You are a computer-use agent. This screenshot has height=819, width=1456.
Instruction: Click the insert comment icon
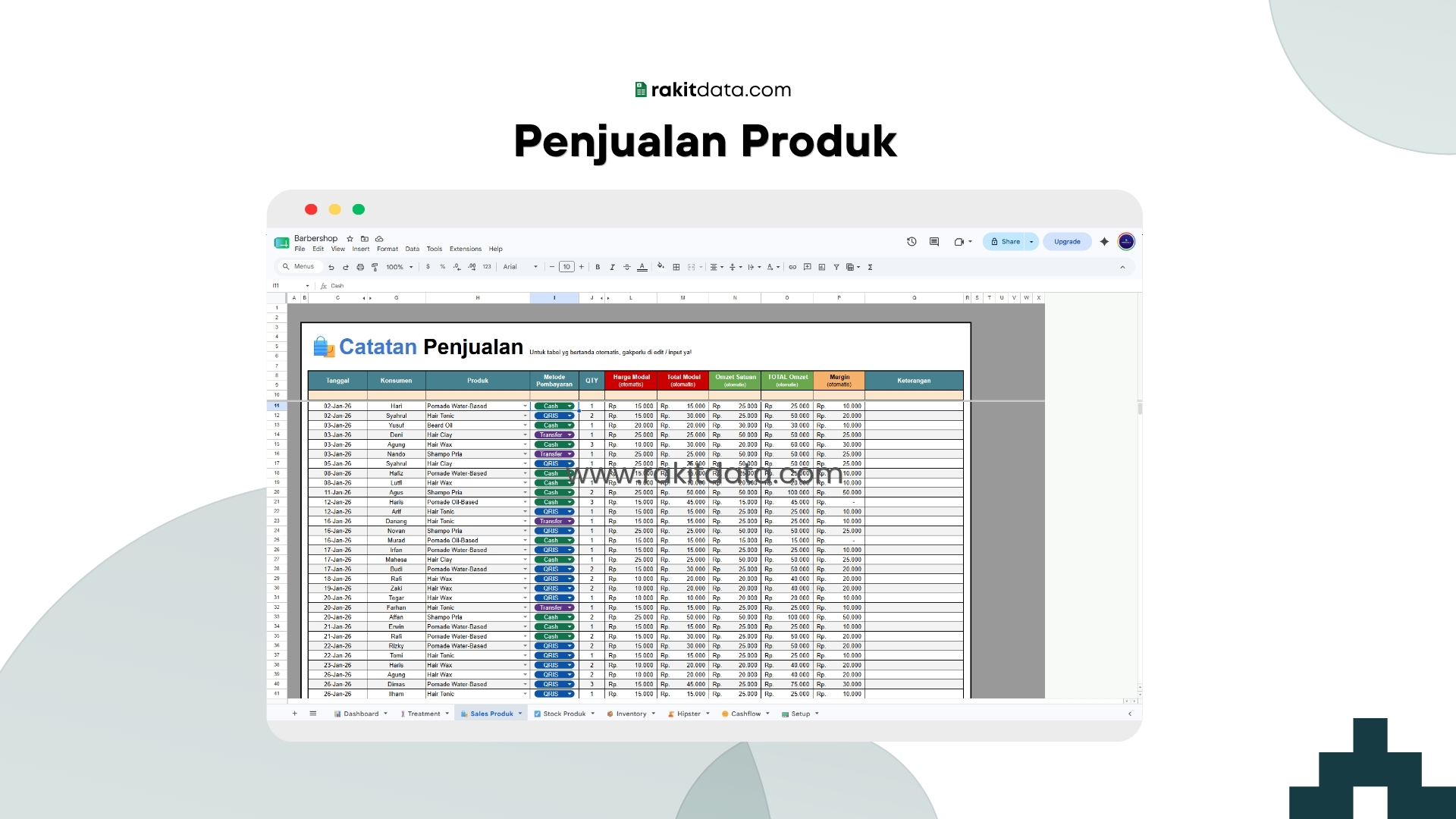tap(808, 267)
